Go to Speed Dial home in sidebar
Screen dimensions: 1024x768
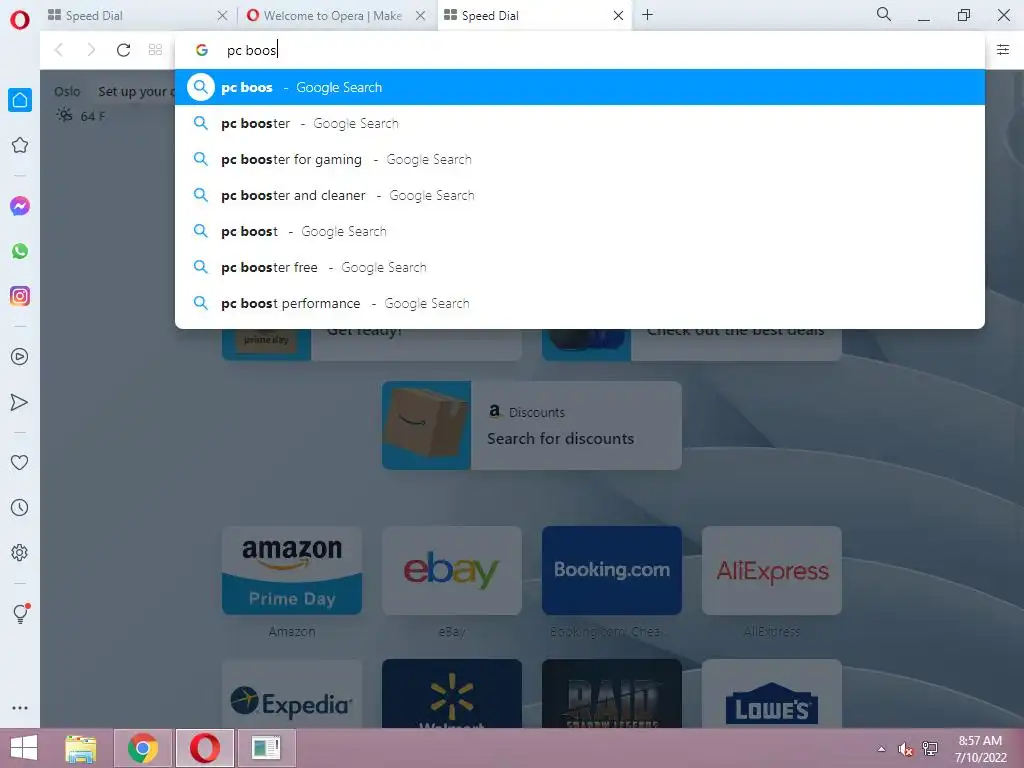pyautogui.click(x=20, y=100)
